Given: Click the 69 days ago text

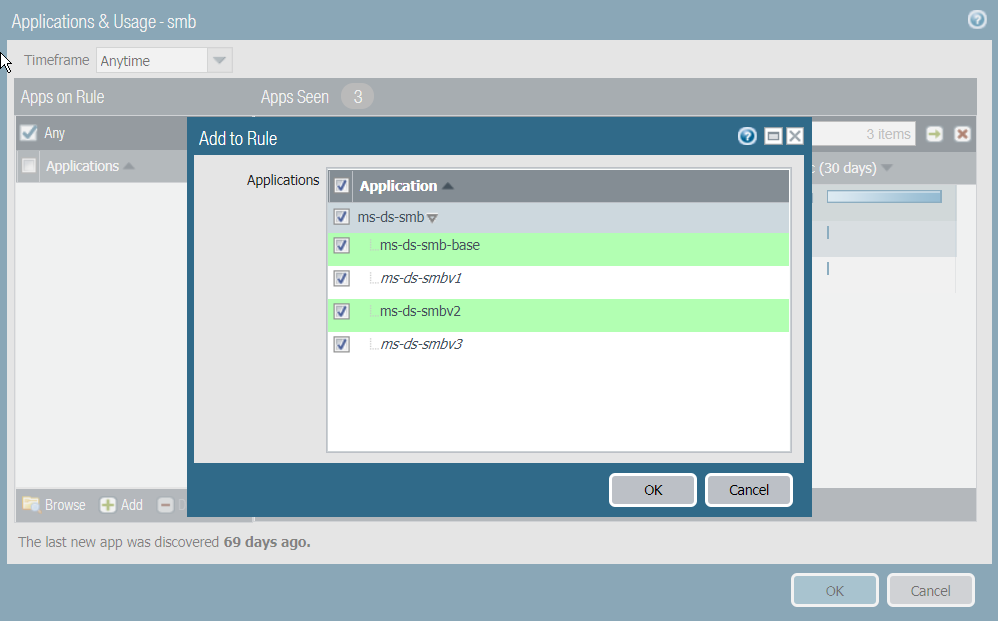Looking at the screenshot, I should [267, 542].
